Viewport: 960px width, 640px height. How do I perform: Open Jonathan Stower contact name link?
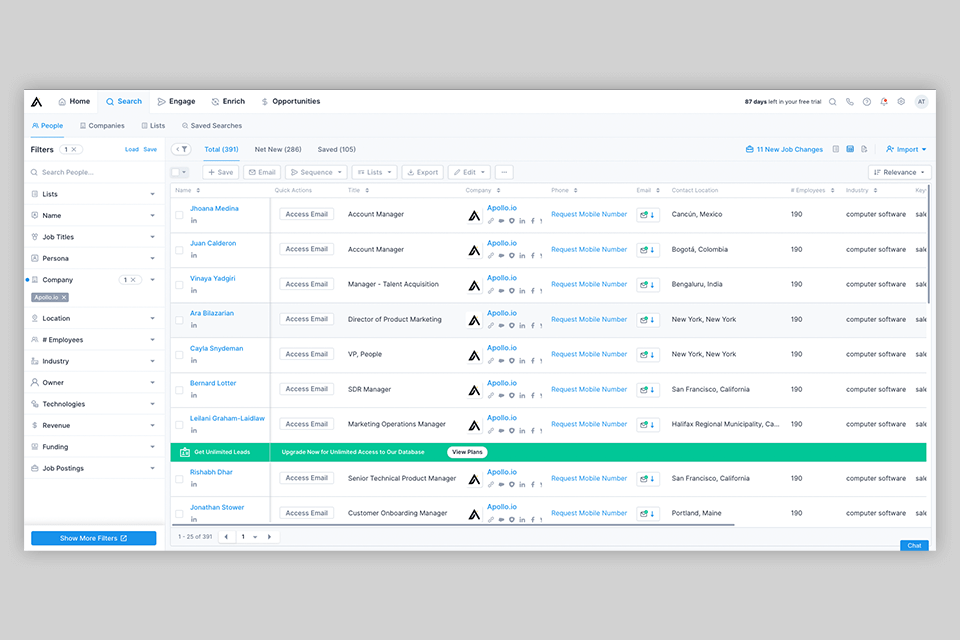(217, 507)
